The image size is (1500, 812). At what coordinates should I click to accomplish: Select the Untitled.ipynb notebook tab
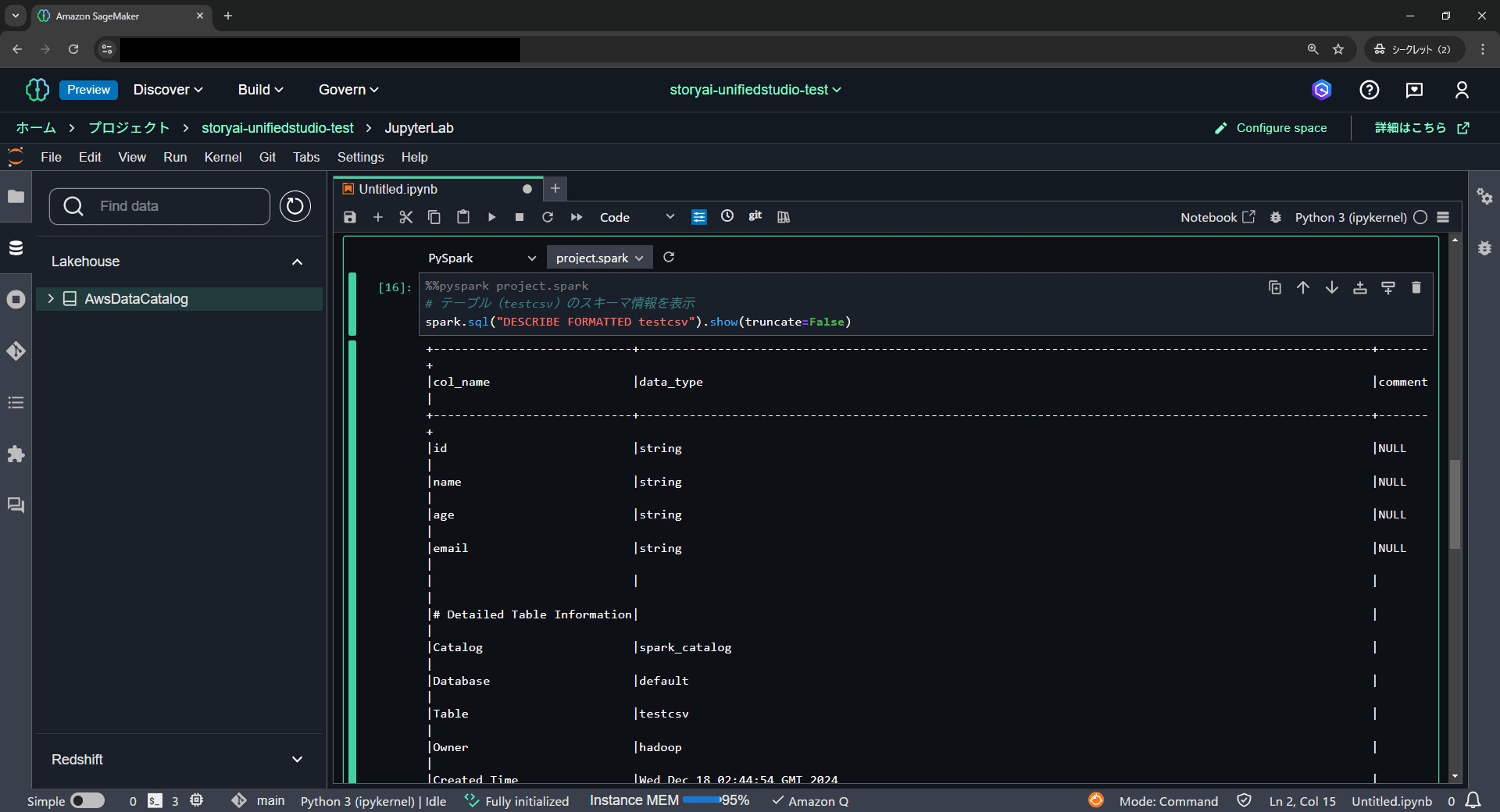point(438,189)
